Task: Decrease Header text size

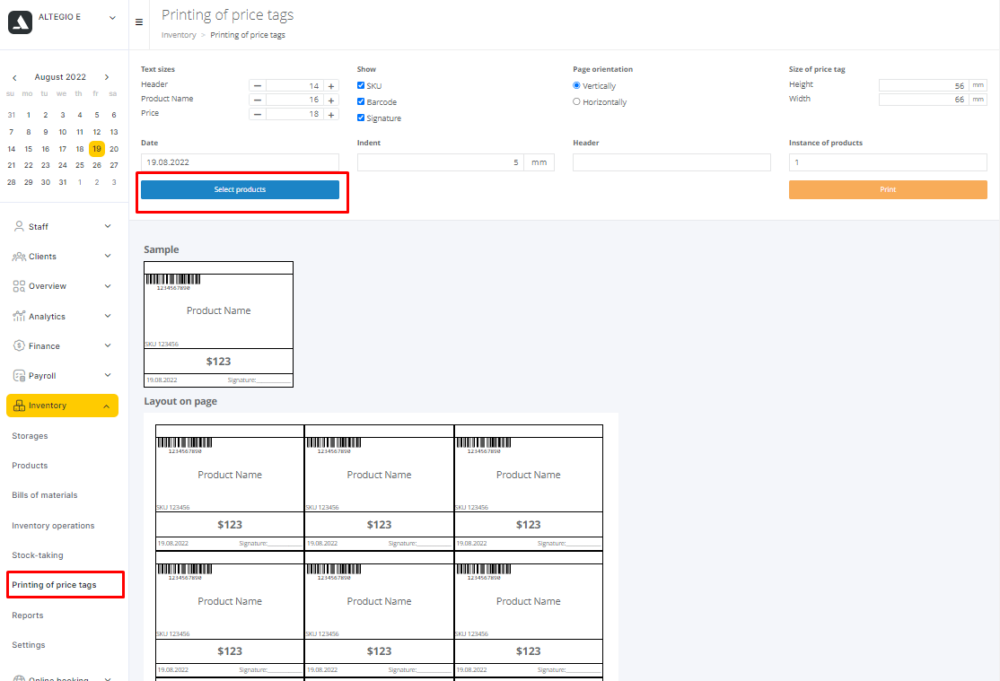Action: [x=257, y=85]
